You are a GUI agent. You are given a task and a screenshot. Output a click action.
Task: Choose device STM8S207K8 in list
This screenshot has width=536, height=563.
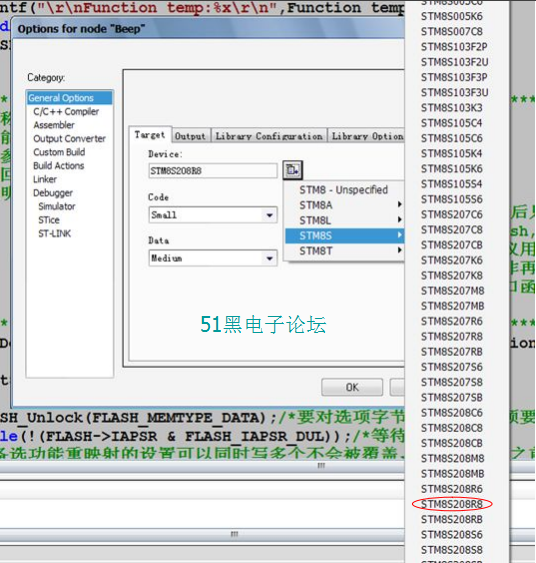tap(452, 275)
